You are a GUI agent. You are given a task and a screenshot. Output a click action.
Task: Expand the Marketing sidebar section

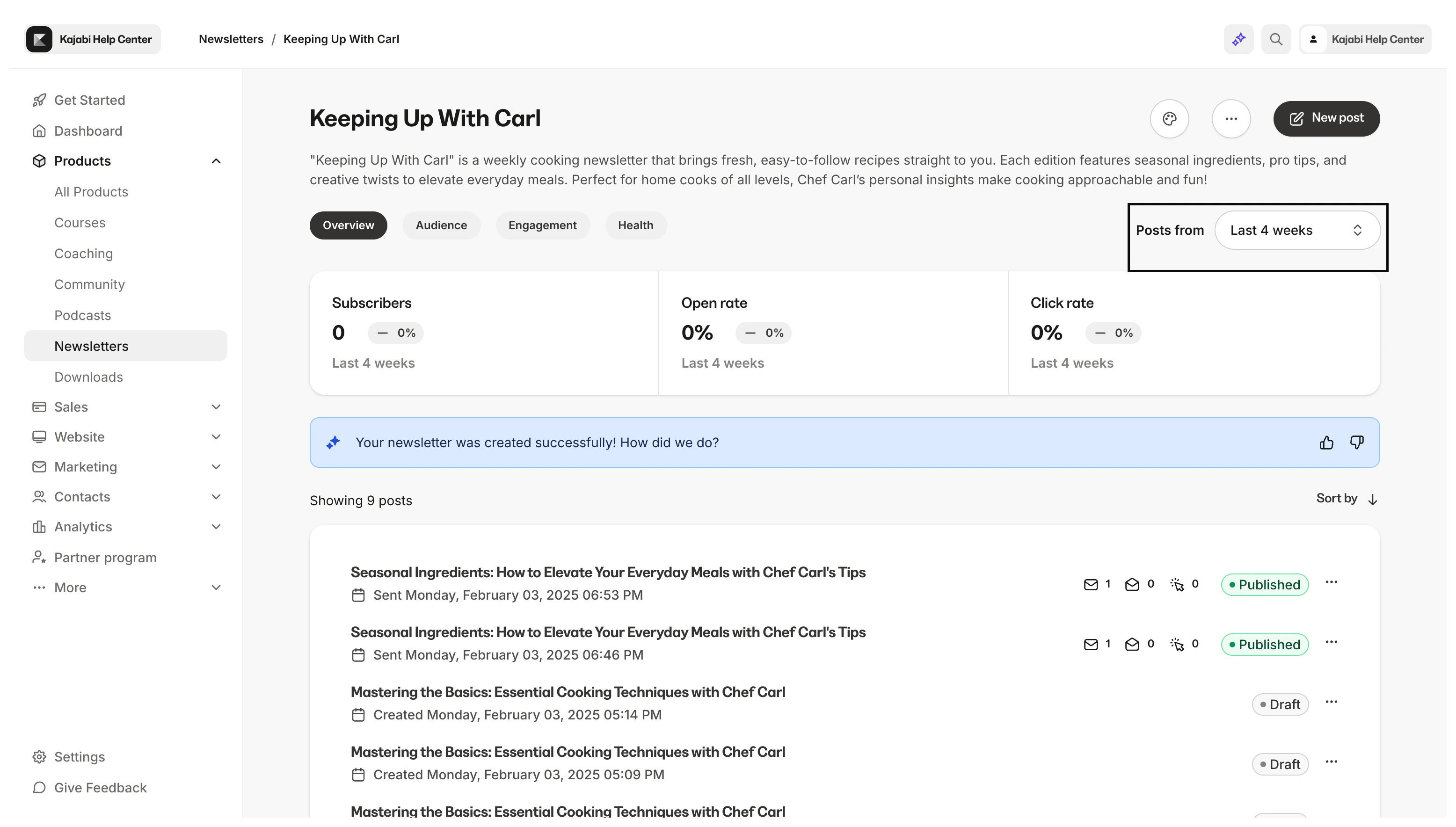[x=216, y=467]
